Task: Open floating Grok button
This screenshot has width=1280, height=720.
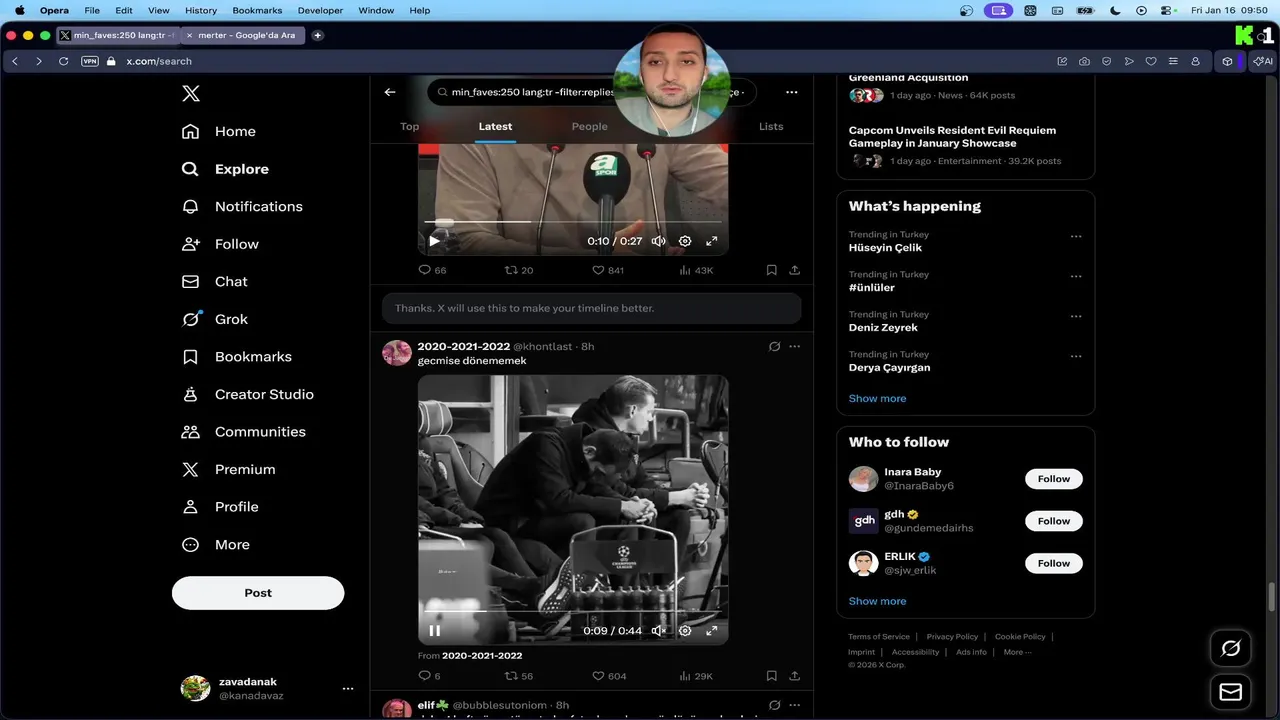Action: click(x=1231, y=648)
